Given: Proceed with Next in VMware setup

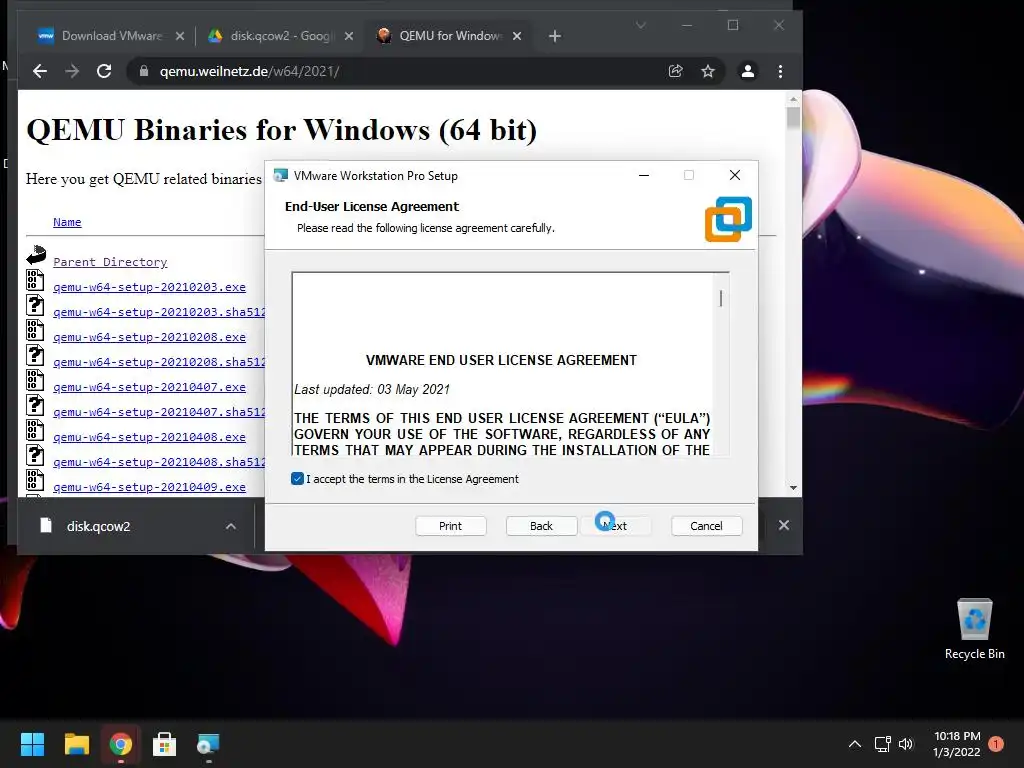Looking at the screenshot, I should point(616,526).
